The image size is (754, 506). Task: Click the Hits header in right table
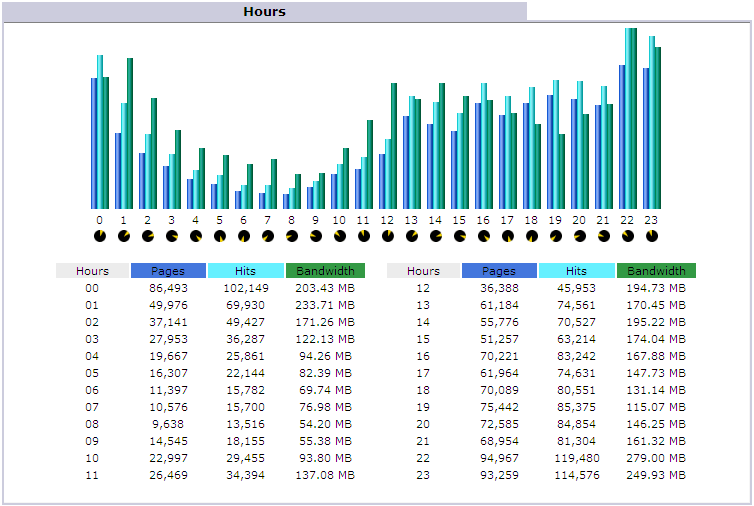(x=577, y=271)
